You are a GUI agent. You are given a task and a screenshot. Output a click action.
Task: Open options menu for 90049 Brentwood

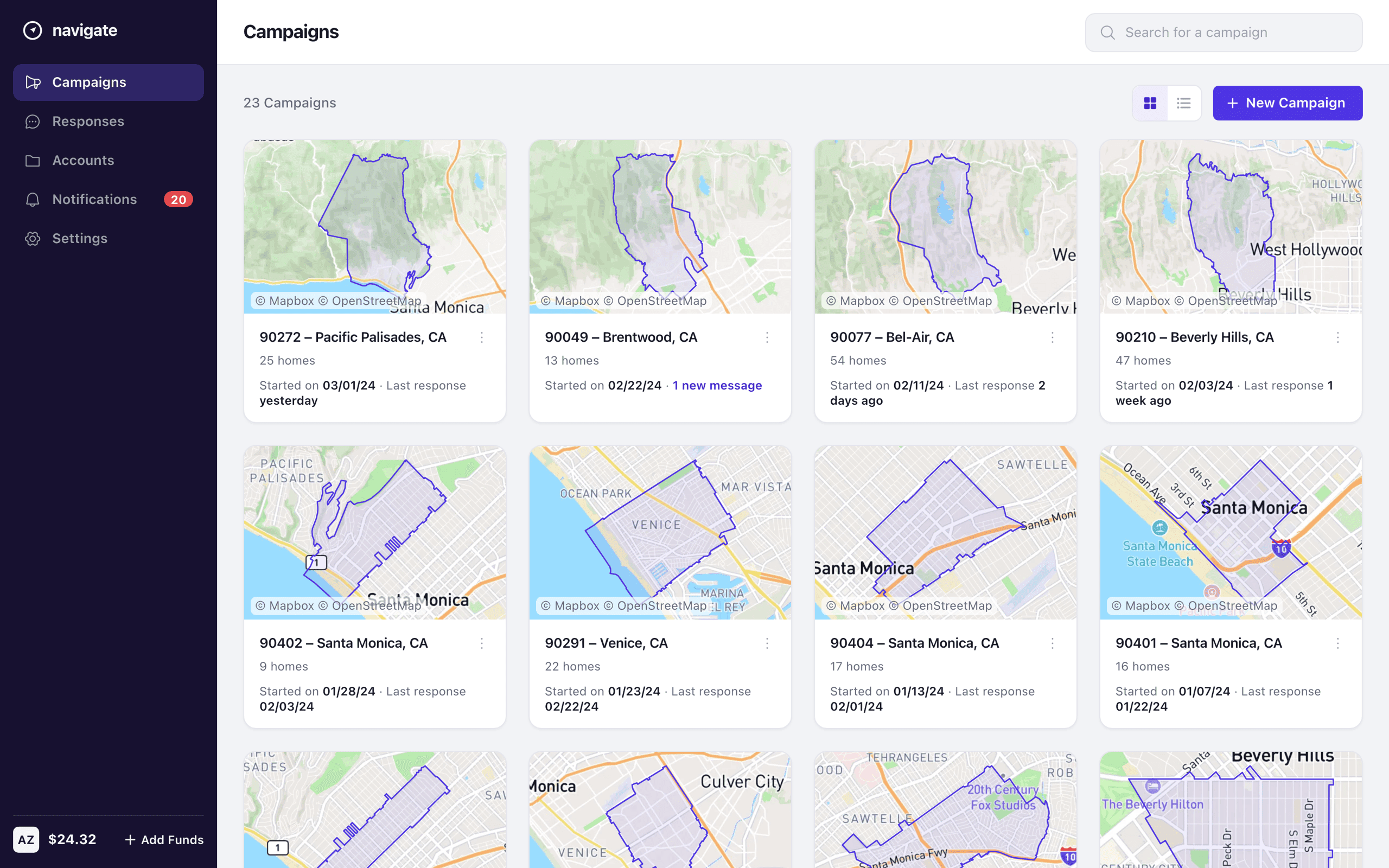click(x=767, y=337)
